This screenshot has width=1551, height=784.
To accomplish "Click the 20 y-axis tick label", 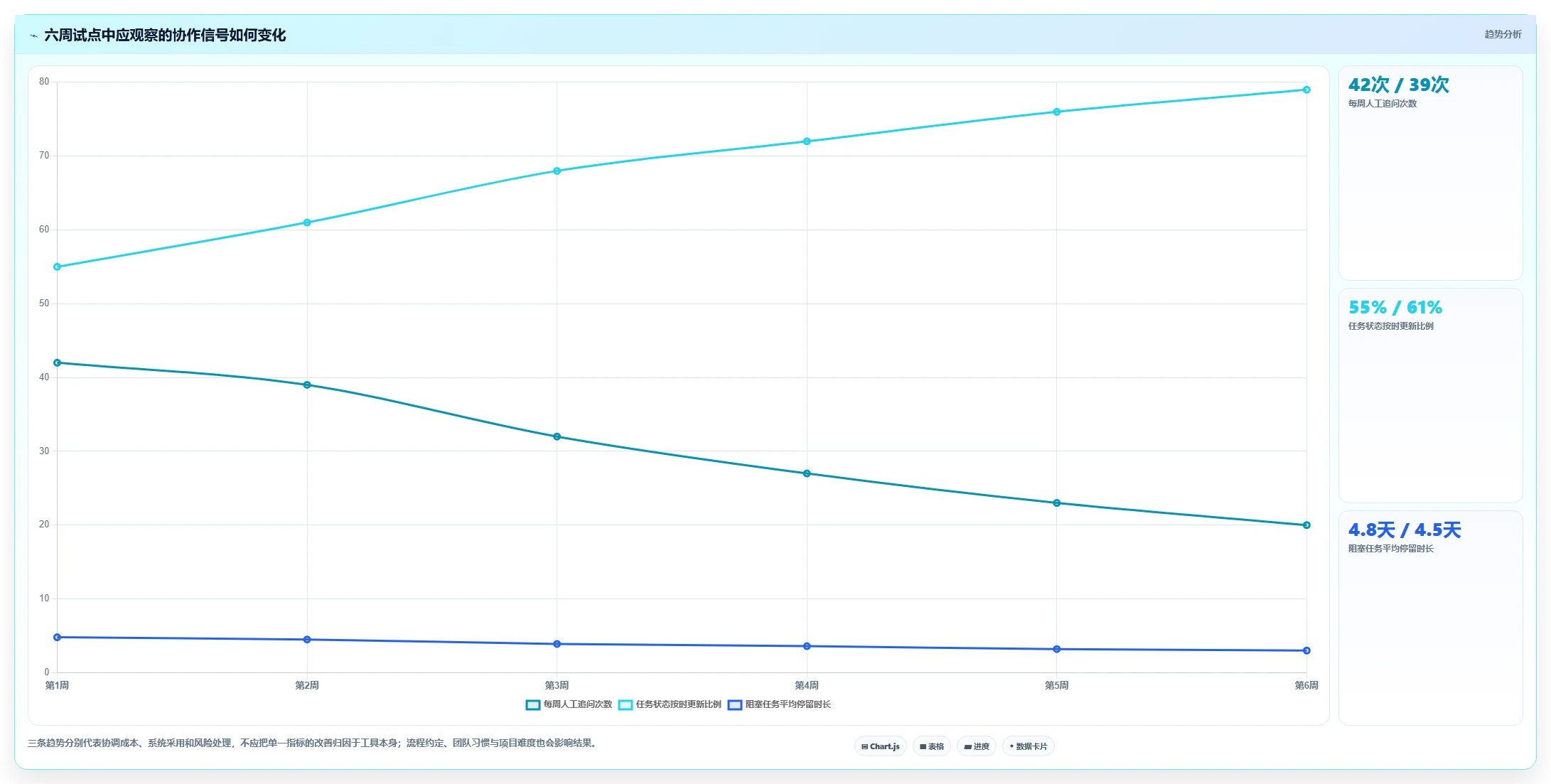I will click(44, 525).
